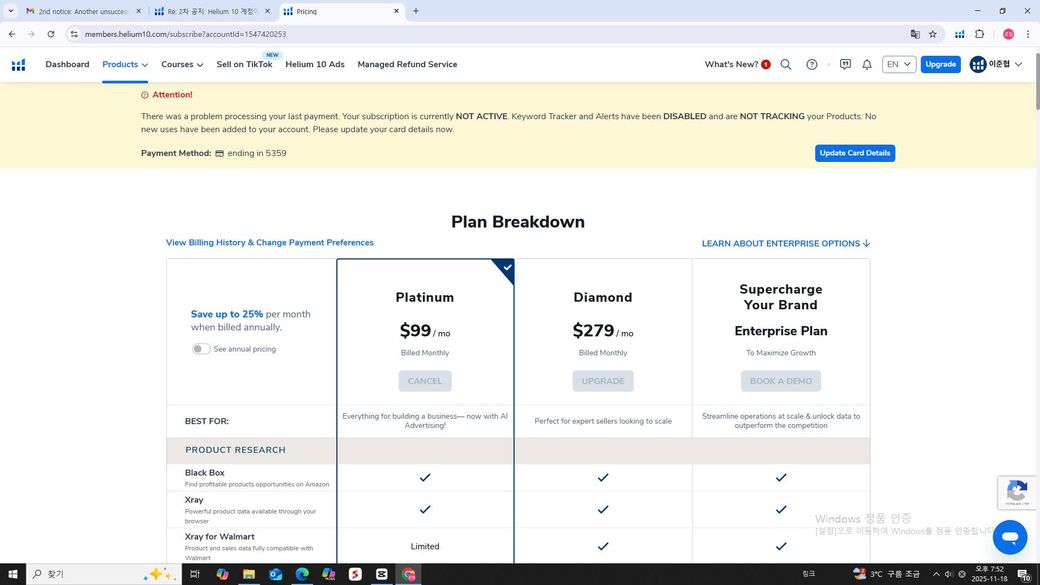Screen dimensions: 1040x585
Task: Open Outlook from the taskbar
Action: pyautogui.click(x=275, y=574)
